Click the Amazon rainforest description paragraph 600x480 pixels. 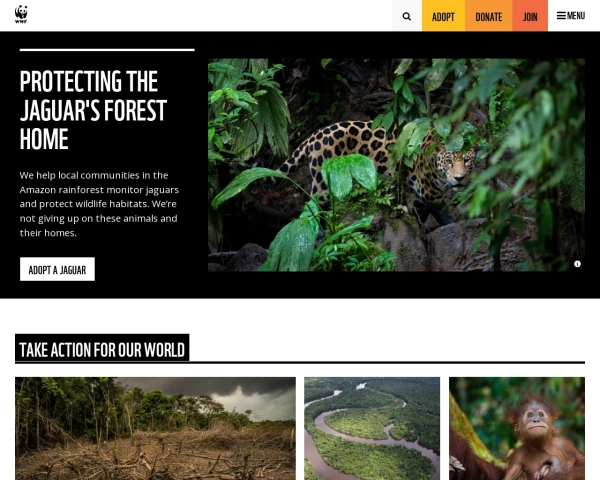99,204
